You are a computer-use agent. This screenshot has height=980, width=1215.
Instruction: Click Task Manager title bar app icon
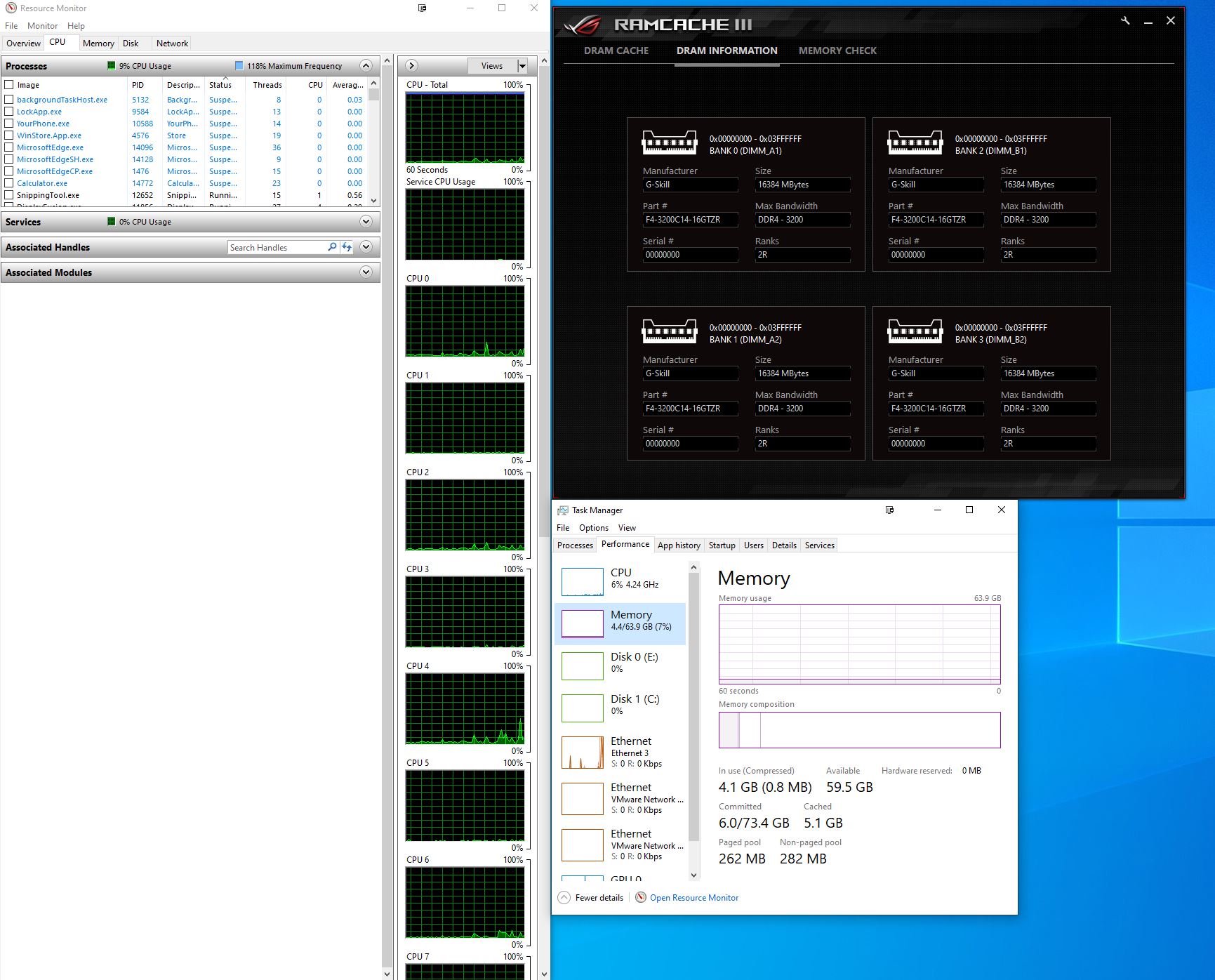click(x=563, y=510)
